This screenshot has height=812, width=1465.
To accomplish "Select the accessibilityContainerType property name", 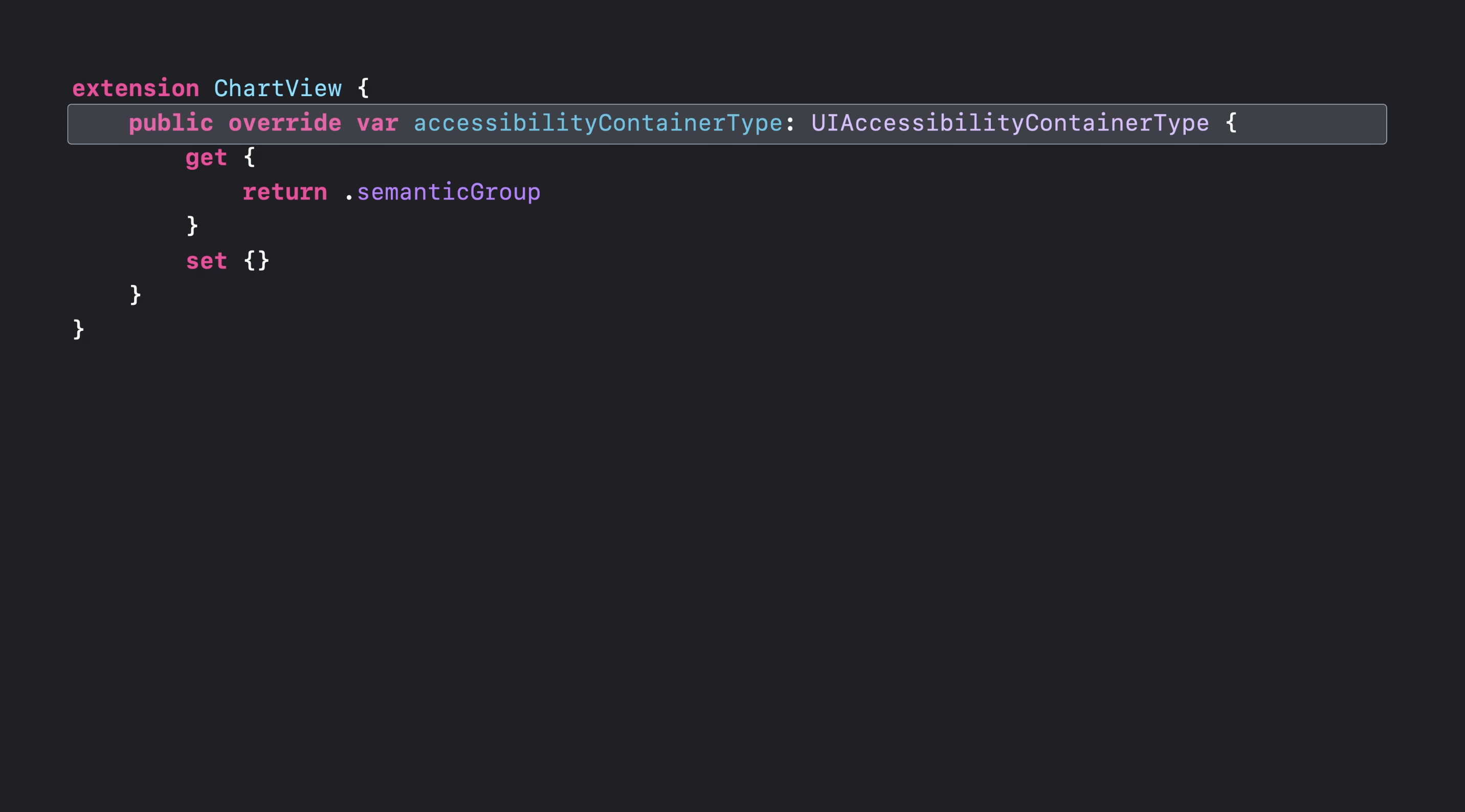I will point(598,123).
